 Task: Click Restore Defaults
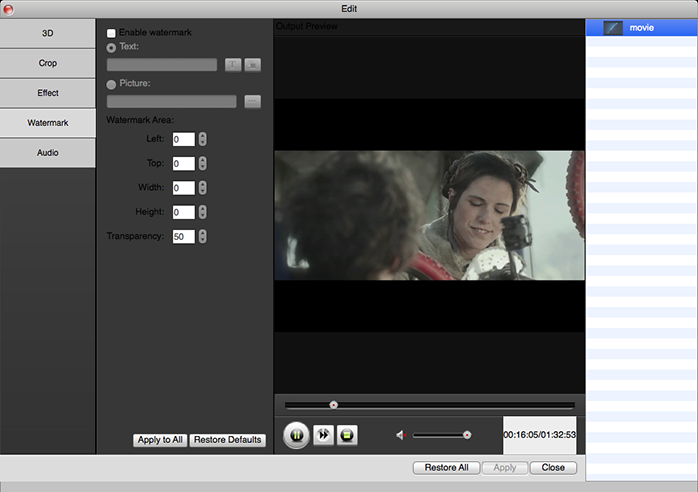[227, 440]
